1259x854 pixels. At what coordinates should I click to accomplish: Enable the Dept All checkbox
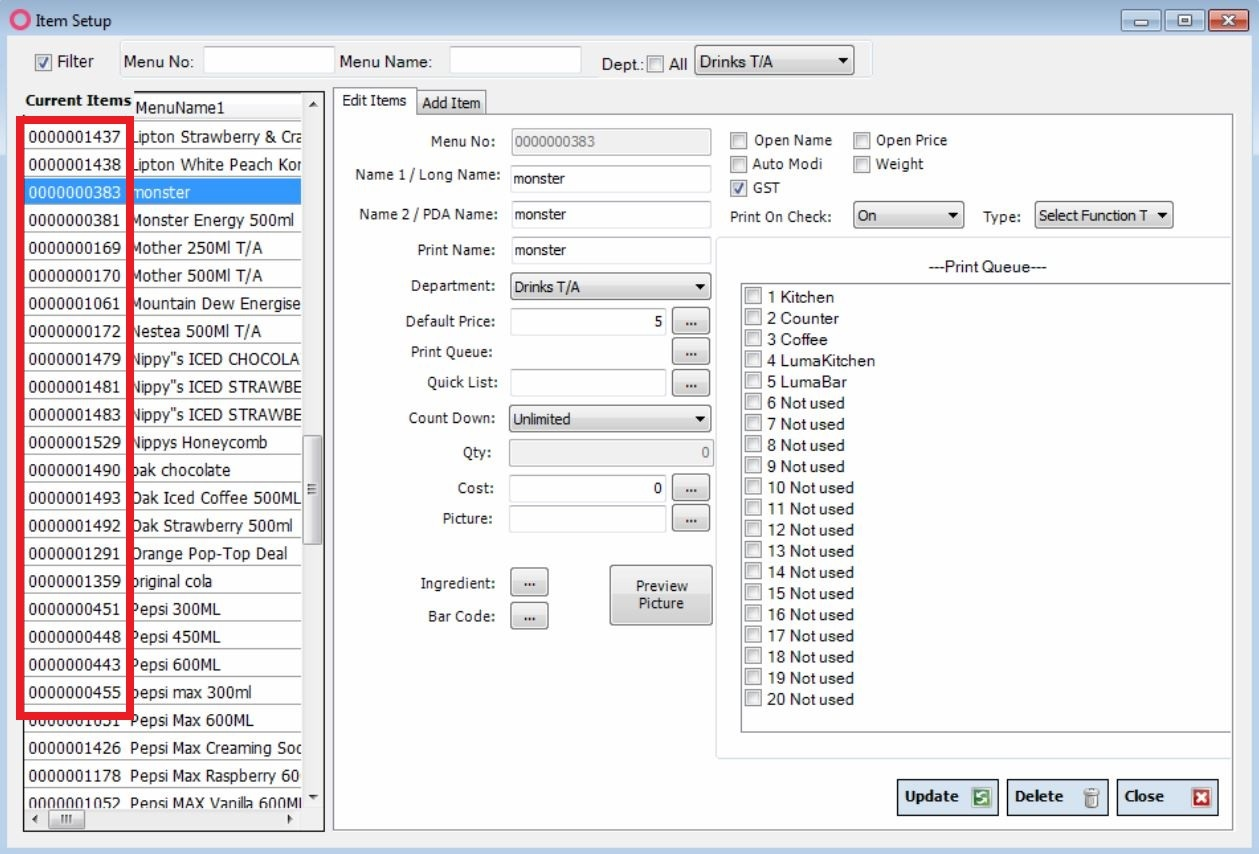click(655, 64)
